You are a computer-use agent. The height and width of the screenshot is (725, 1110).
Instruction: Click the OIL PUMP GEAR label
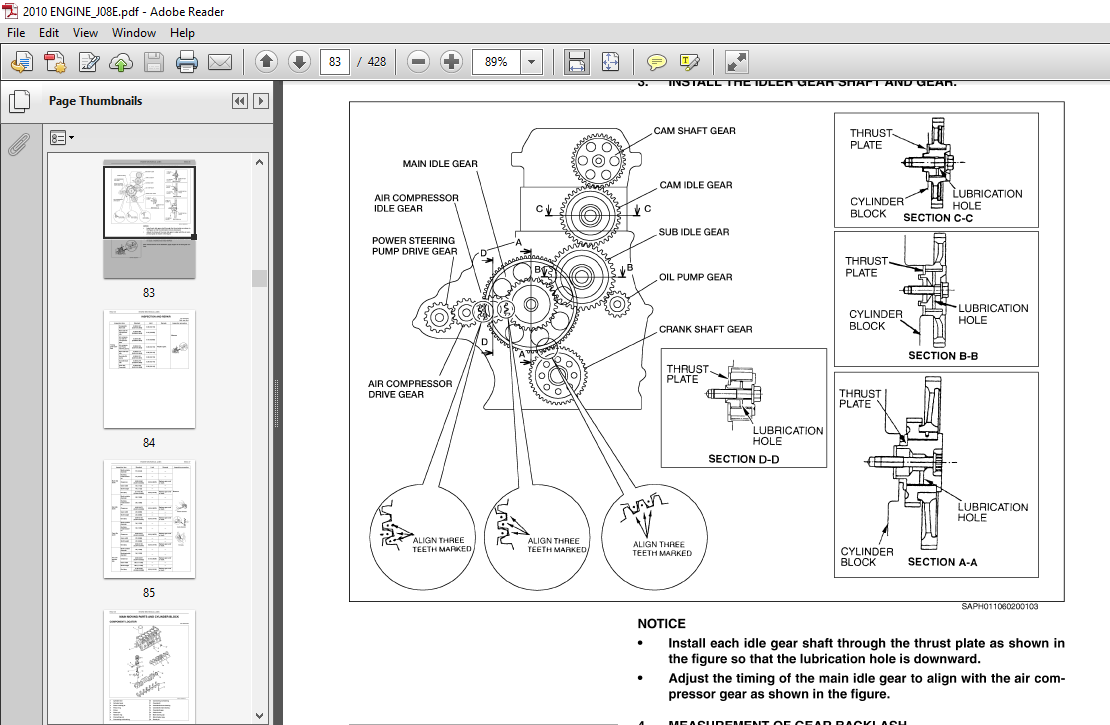click(696, 278)
